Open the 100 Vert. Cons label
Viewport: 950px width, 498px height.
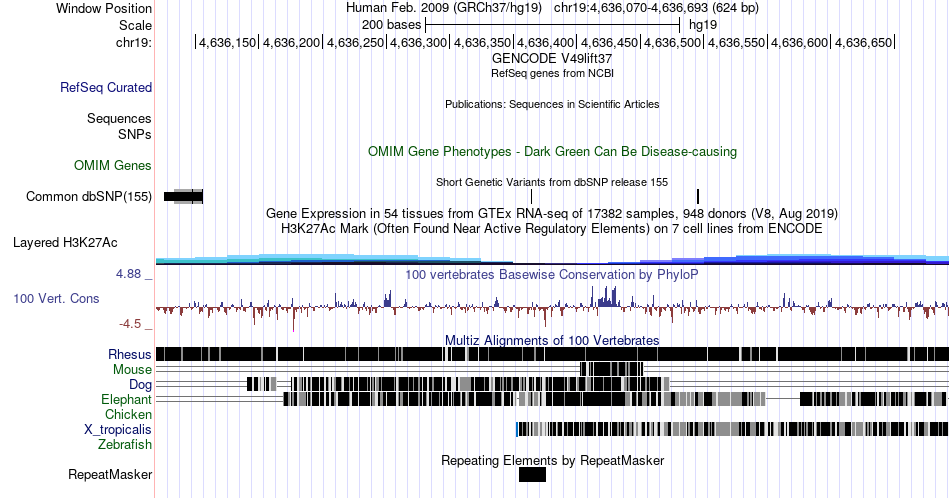(56, 298)
